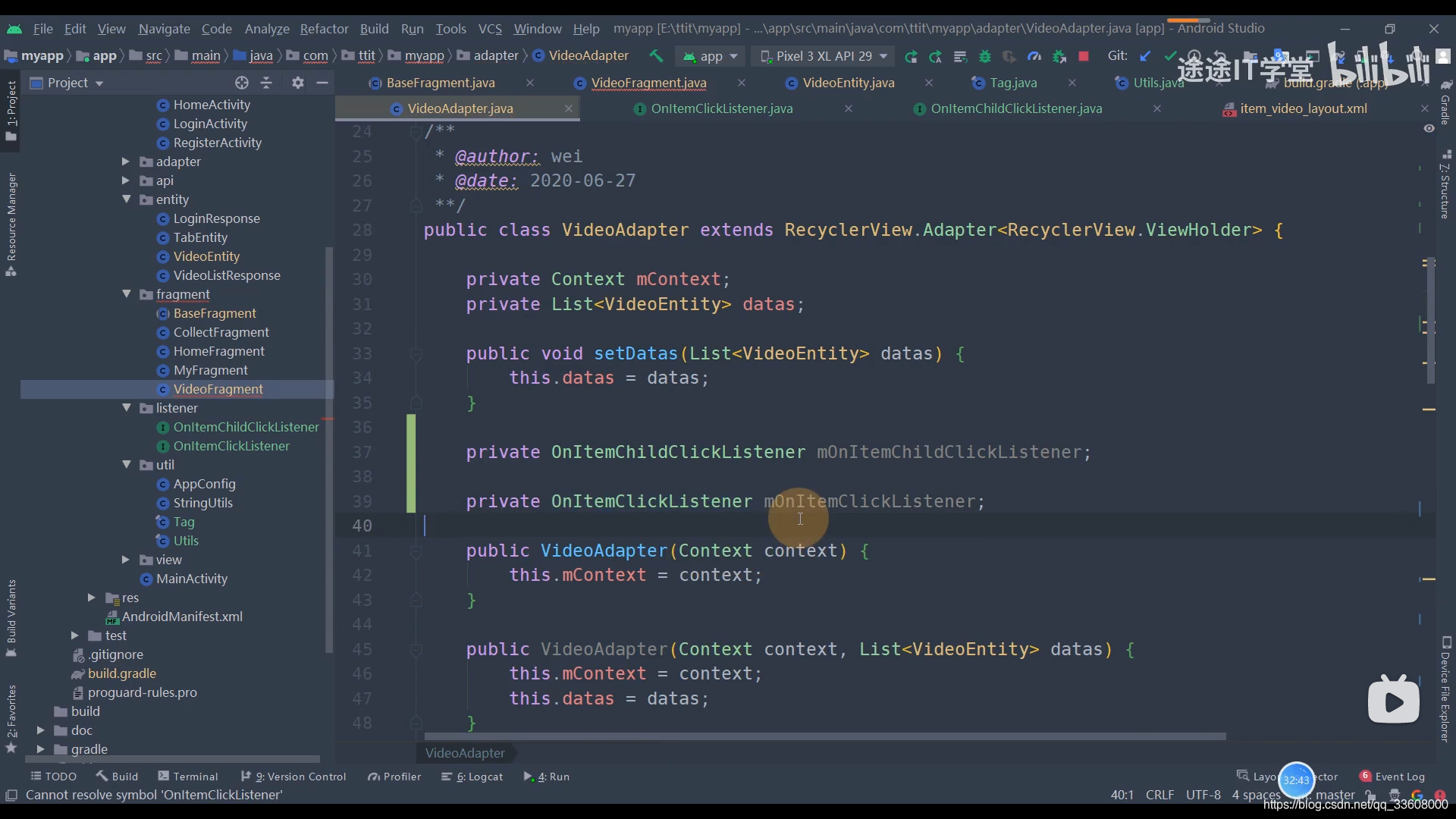Image resolution: width=1456 pixels, height=819 pixels.
Task: Expand the api folder
Action: (126, 180)
